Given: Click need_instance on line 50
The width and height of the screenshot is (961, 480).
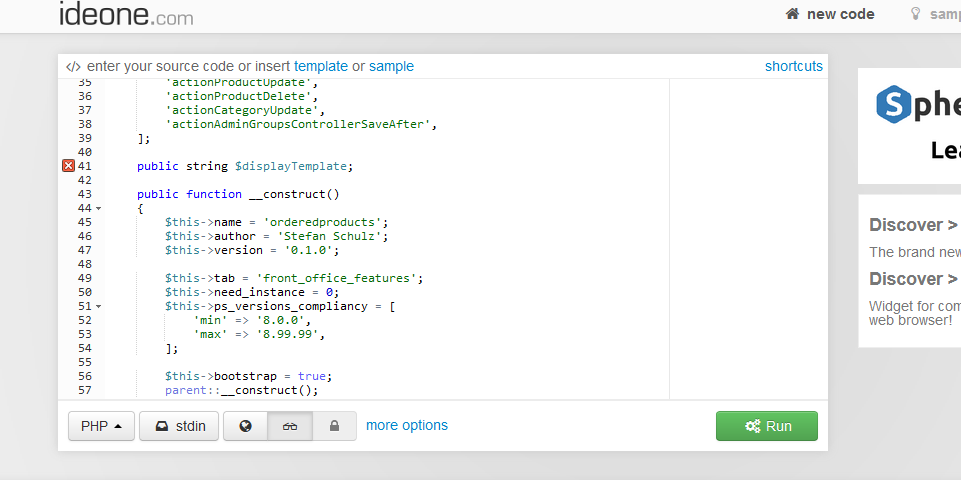Looking at the screenshot, I should tap(259, 292).
